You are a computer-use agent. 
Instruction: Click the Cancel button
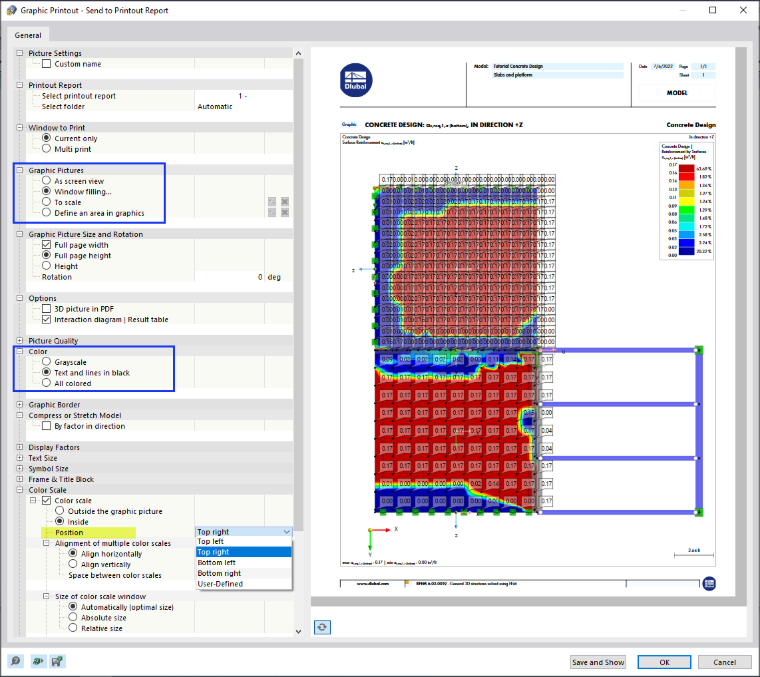click(725, 662)
